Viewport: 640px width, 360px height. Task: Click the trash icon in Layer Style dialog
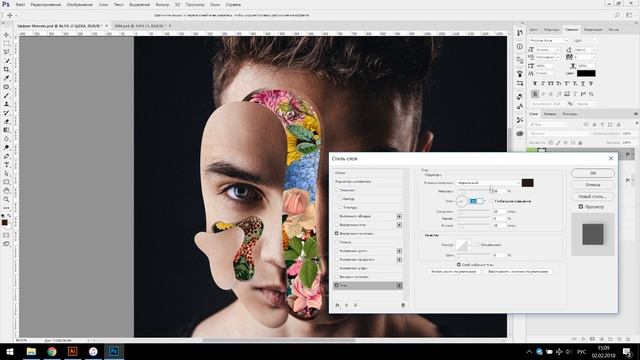403,305
